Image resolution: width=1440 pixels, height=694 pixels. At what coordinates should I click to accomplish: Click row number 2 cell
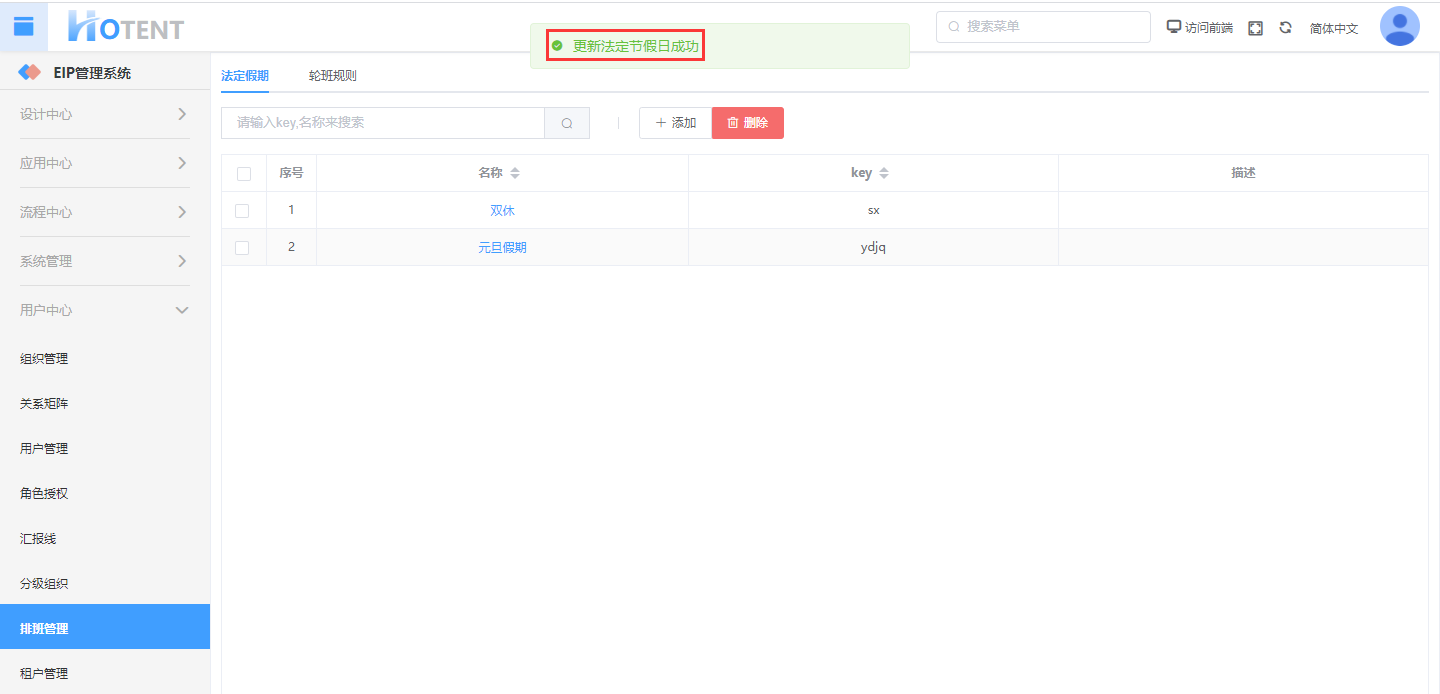pyautogui.click(x=291, y=247)
